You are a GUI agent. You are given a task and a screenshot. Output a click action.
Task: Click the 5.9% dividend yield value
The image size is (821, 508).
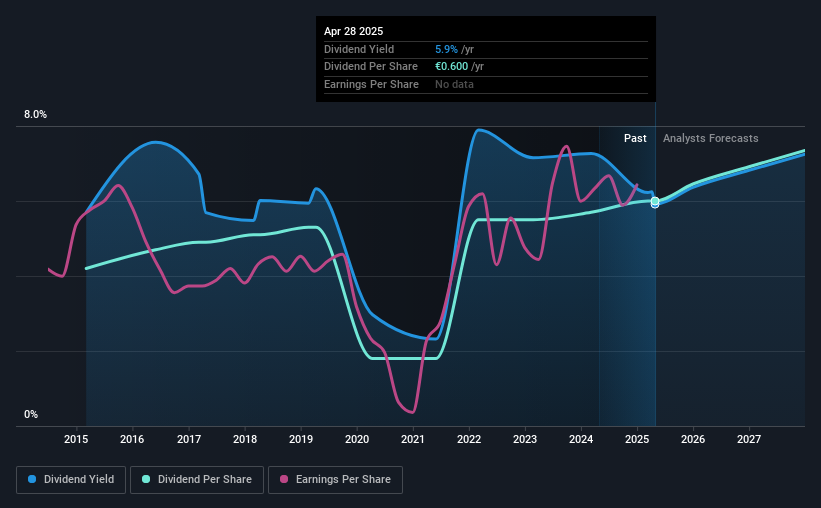[x=446, y=49]
